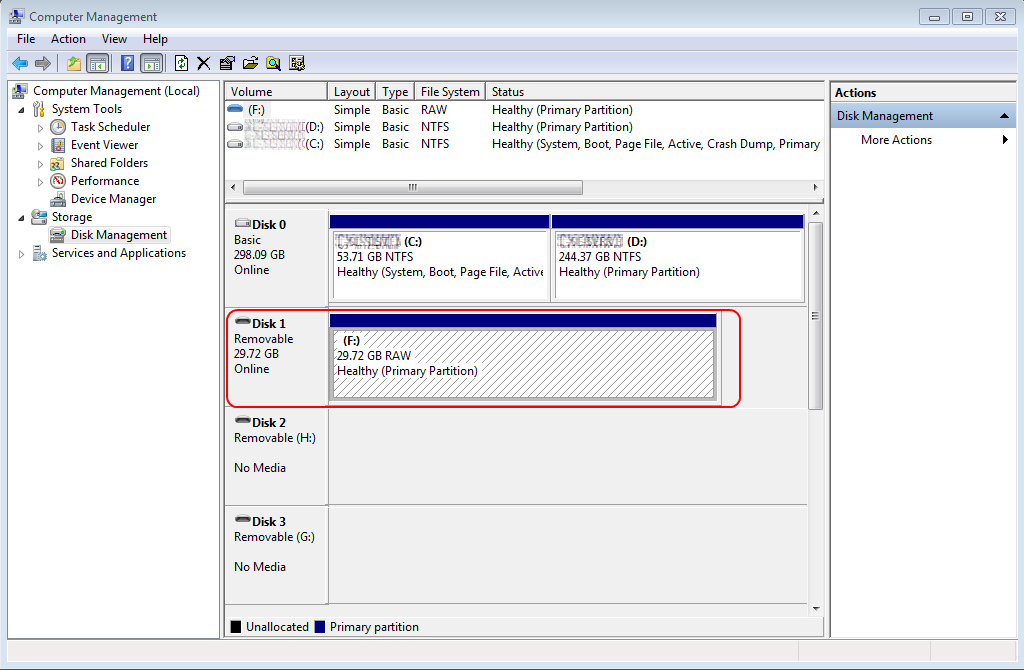Click the File System column header
The height and width of the screenshot is (670, 1024).
pos(450,92)
